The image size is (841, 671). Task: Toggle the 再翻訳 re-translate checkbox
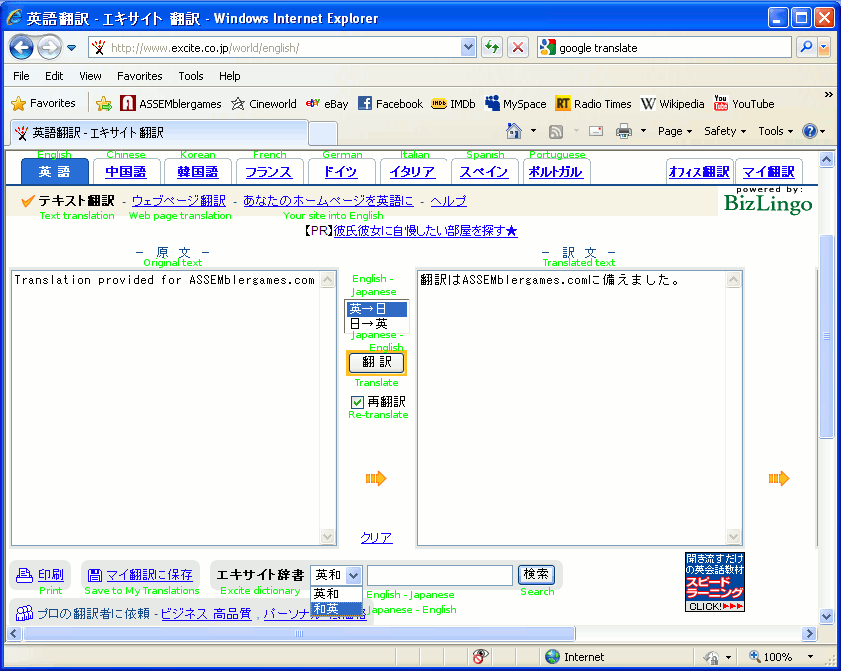point(357,402)
